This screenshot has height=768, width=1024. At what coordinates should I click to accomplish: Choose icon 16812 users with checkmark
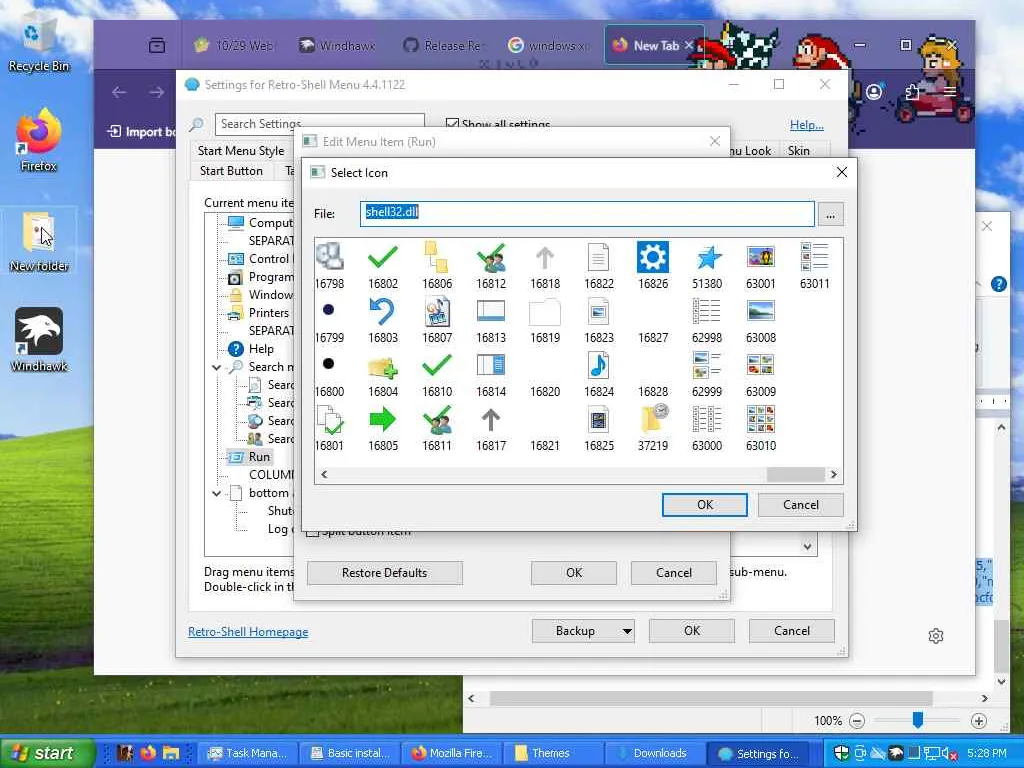[491, 257]
